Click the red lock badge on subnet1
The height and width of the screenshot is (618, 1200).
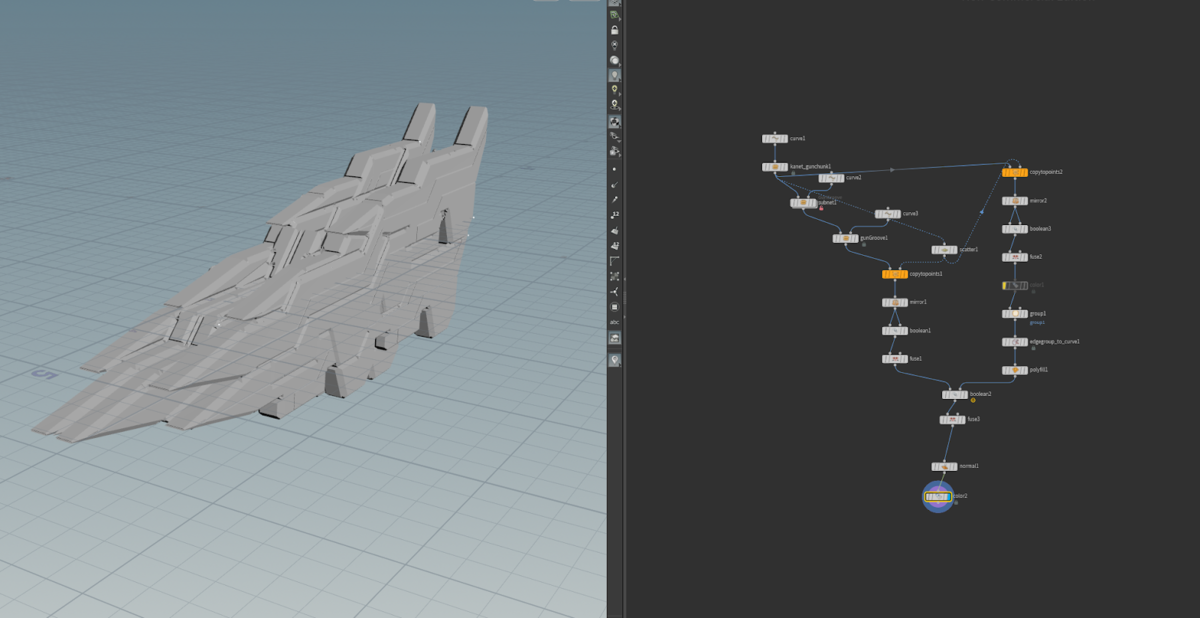point(821,208)
